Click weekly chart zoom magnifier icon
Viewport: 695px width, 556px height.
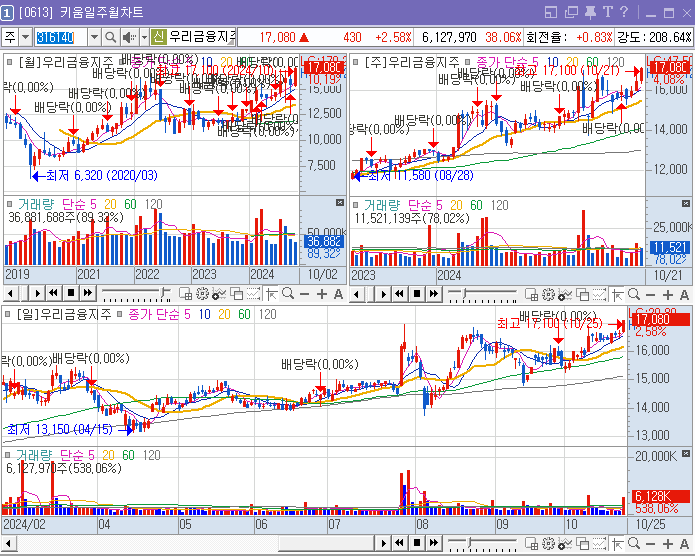[x=634, y=294]
